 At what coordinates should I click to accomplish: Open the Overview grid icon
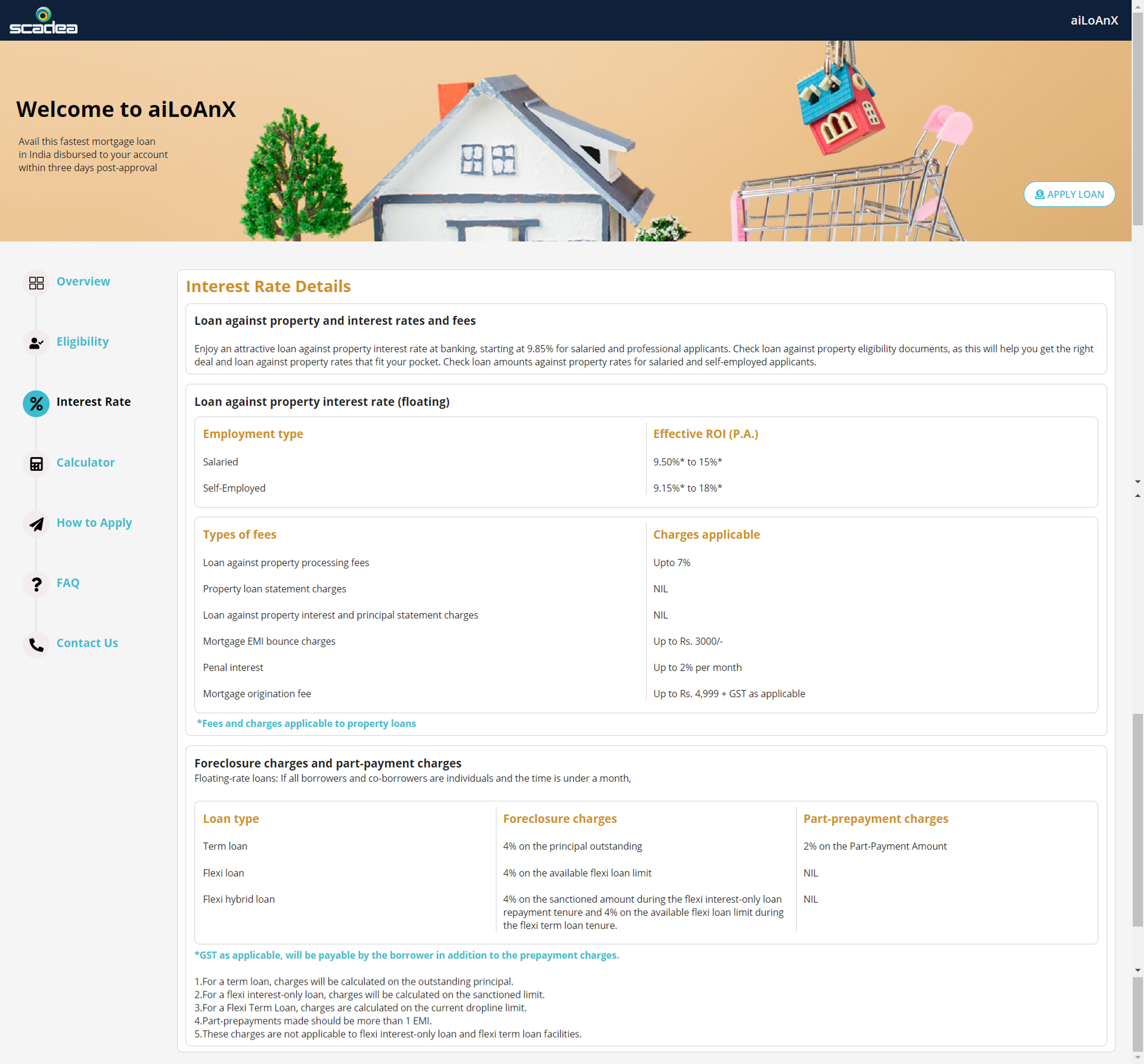[36, 283]
